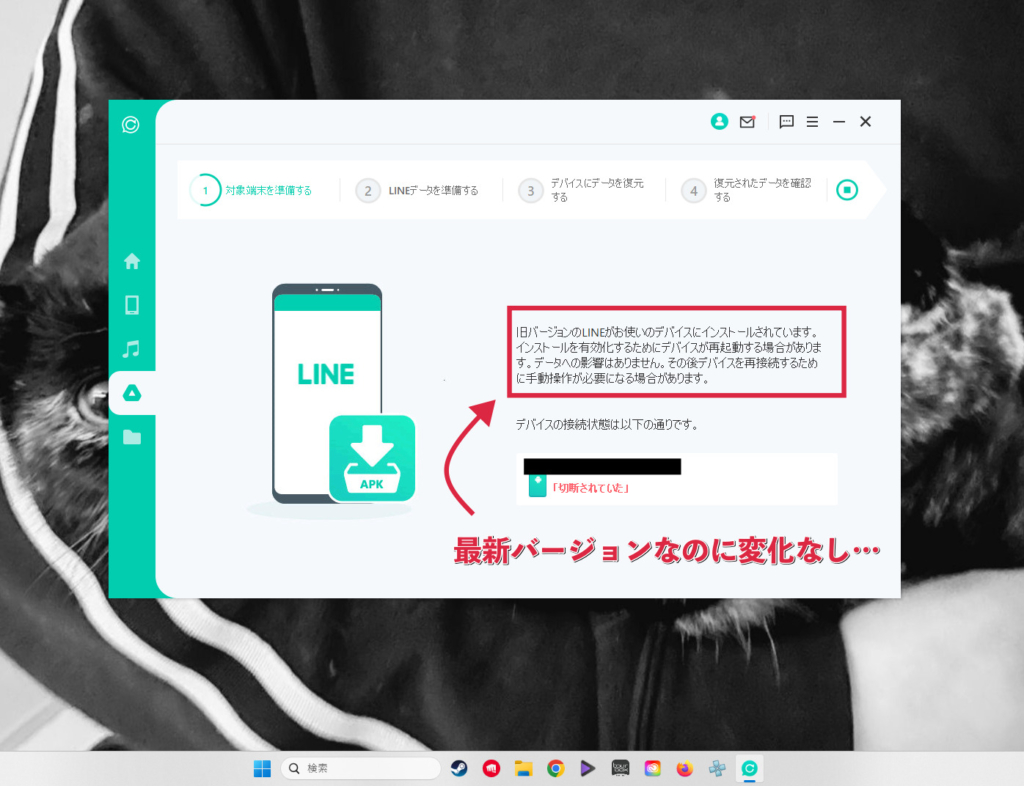Click the LINE APK download illustration

pyautogui.click(x=371, y=458)
